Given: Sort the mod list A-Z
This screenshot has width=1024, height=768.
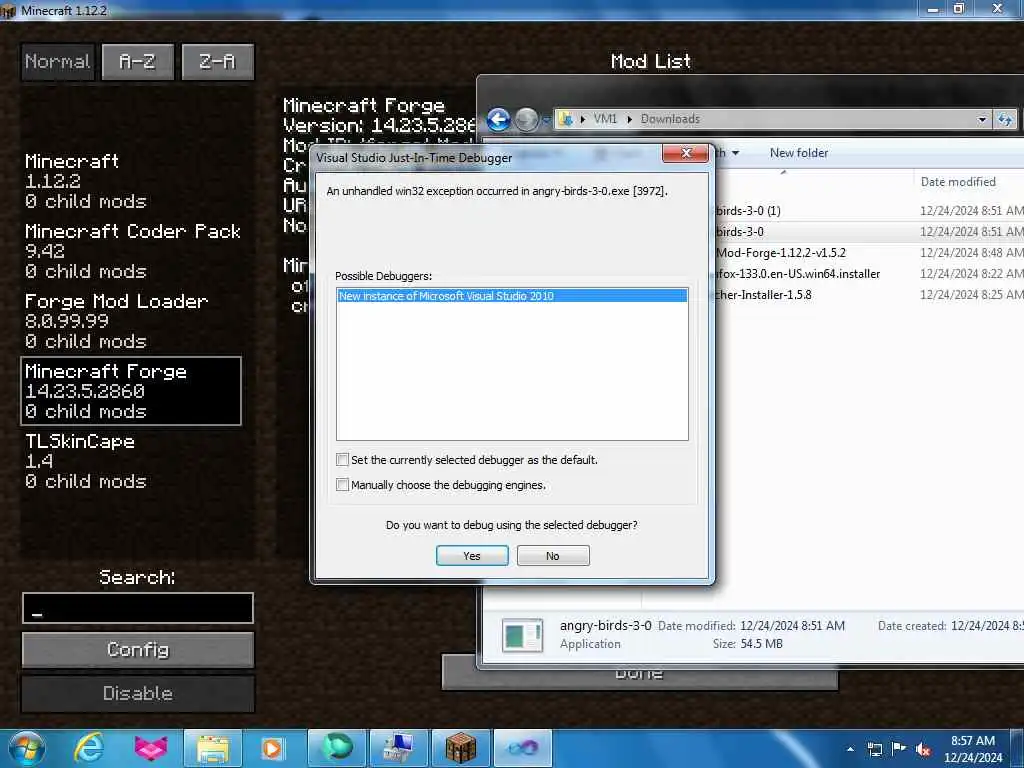Looking at the screenshot, I should 138,62.
